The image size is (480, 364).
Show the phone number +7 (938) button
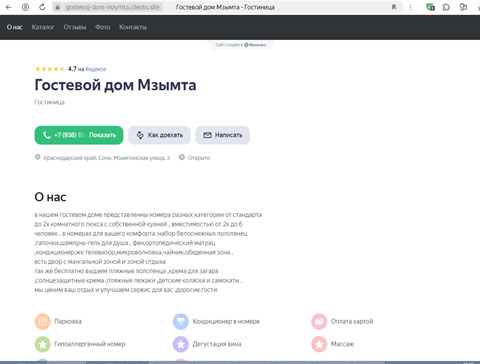79,135
